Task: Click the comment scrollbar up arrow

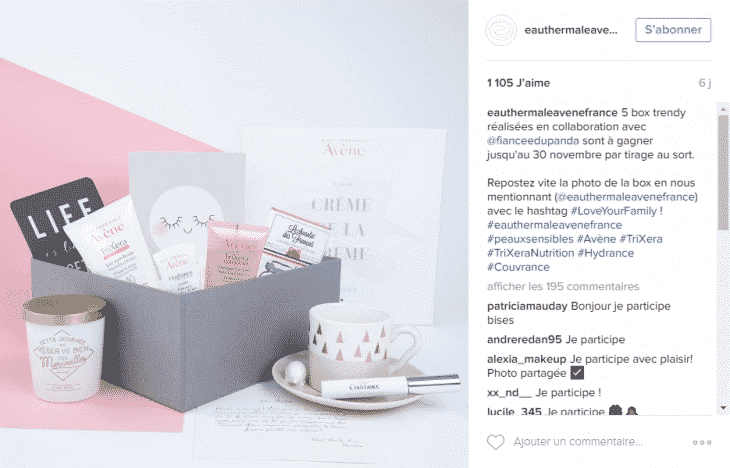Action: click(x=723, y=109)
